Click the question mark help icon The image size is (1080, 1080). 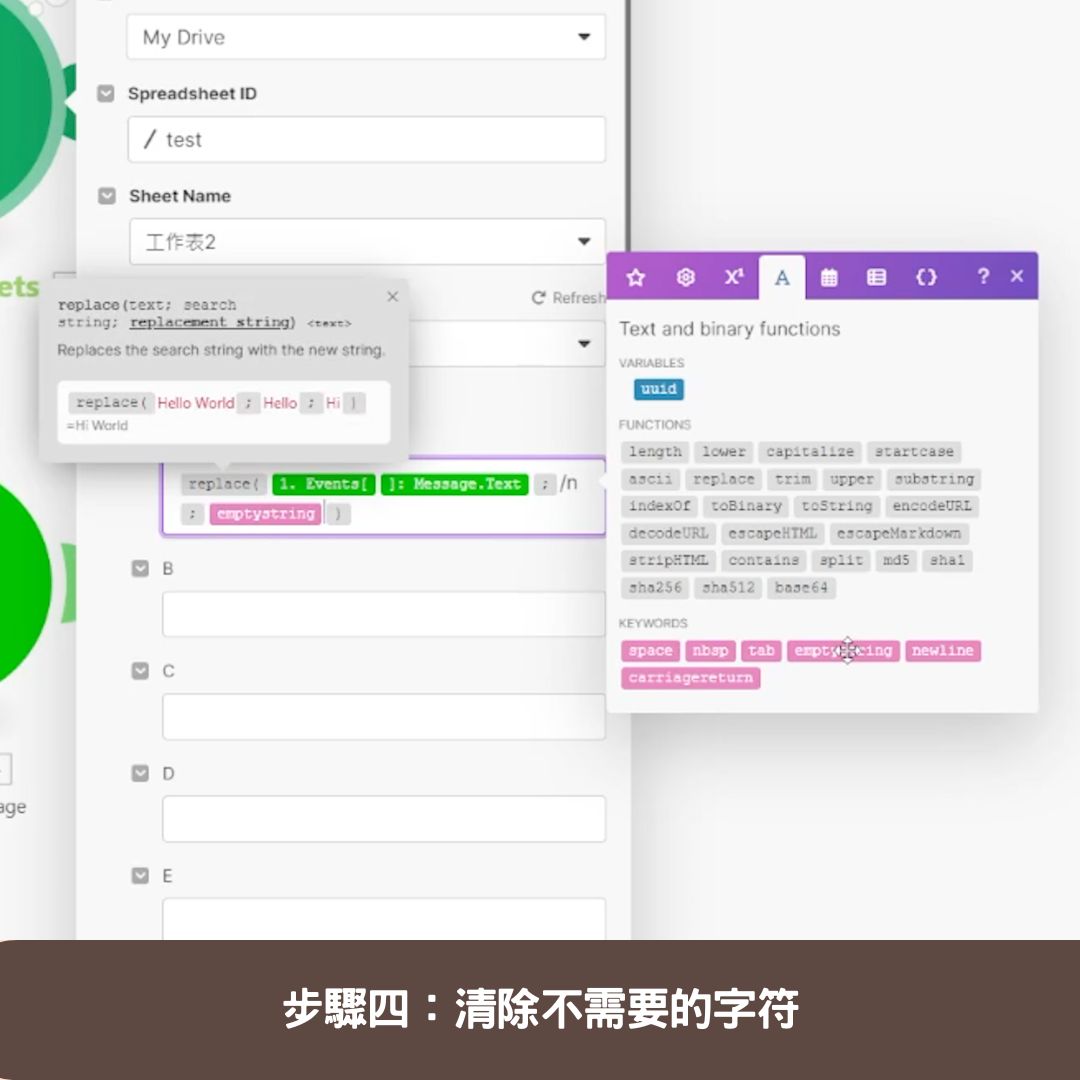click(x=983, y=277)
